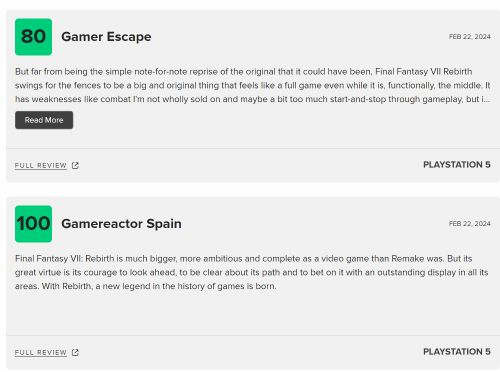Open the Gamer Escape publication name
Screen dimensions: 500x372
click(106, 37)
